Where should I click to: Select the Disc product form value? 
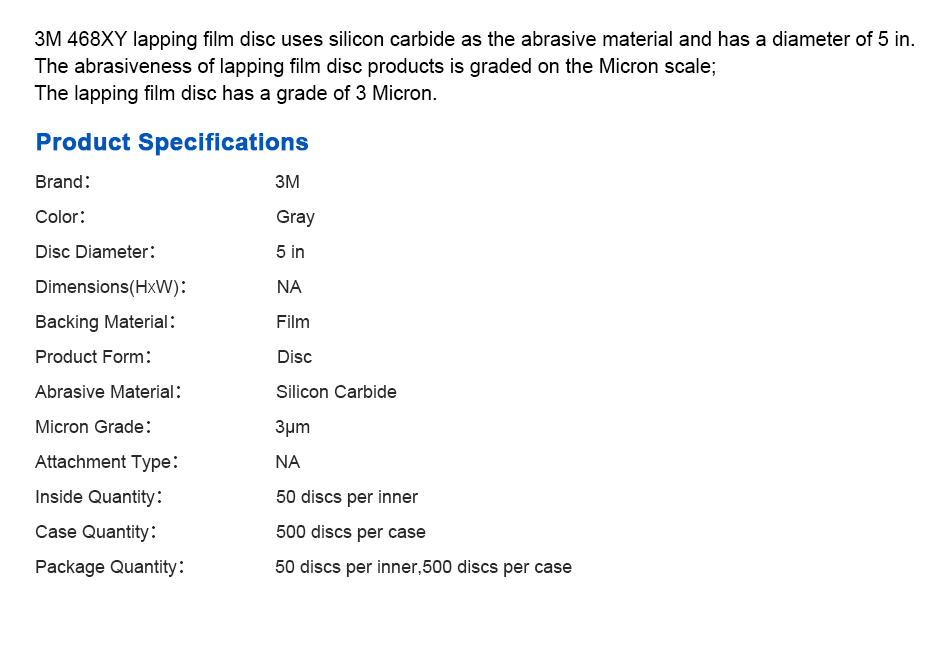295,357
